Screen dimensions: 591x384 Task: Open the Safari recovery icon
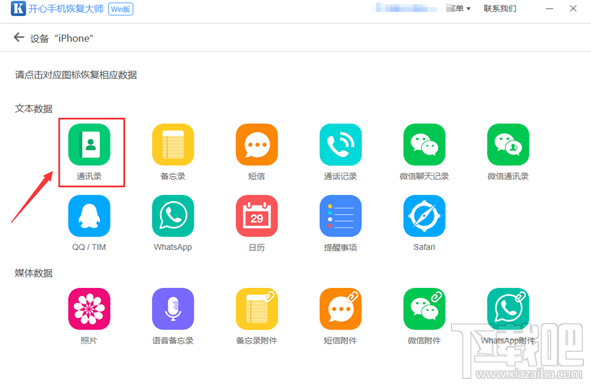(x=424, y=216)
